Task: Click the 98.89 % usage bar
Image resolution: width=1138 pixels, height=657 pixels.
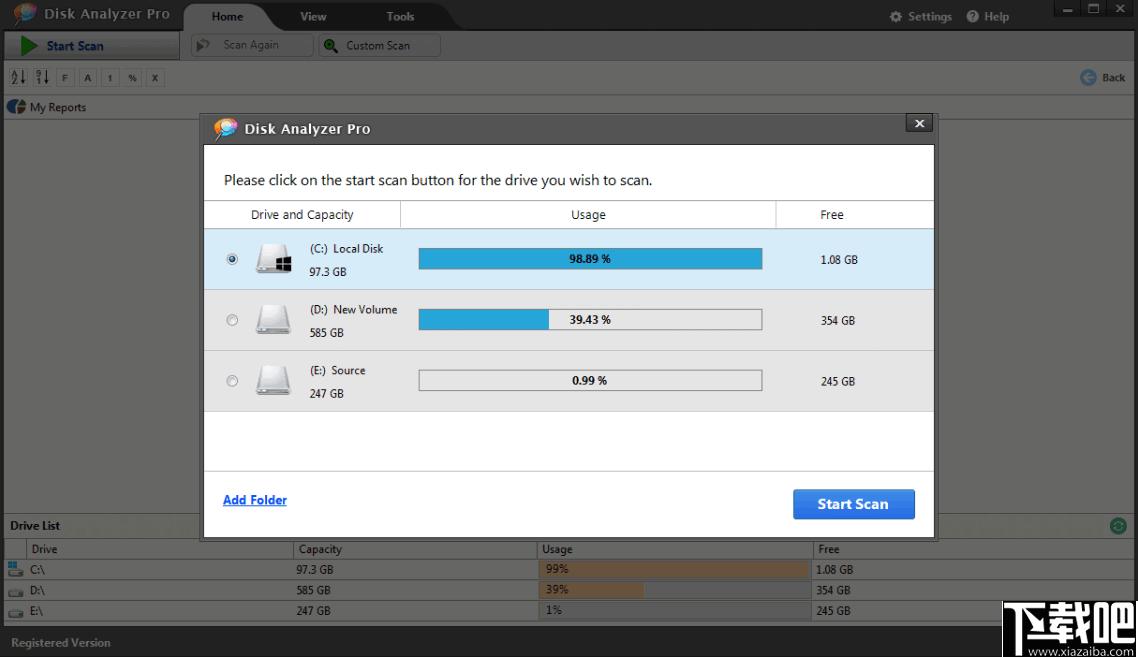Action: pyautogui.click(x=590, y=258)
